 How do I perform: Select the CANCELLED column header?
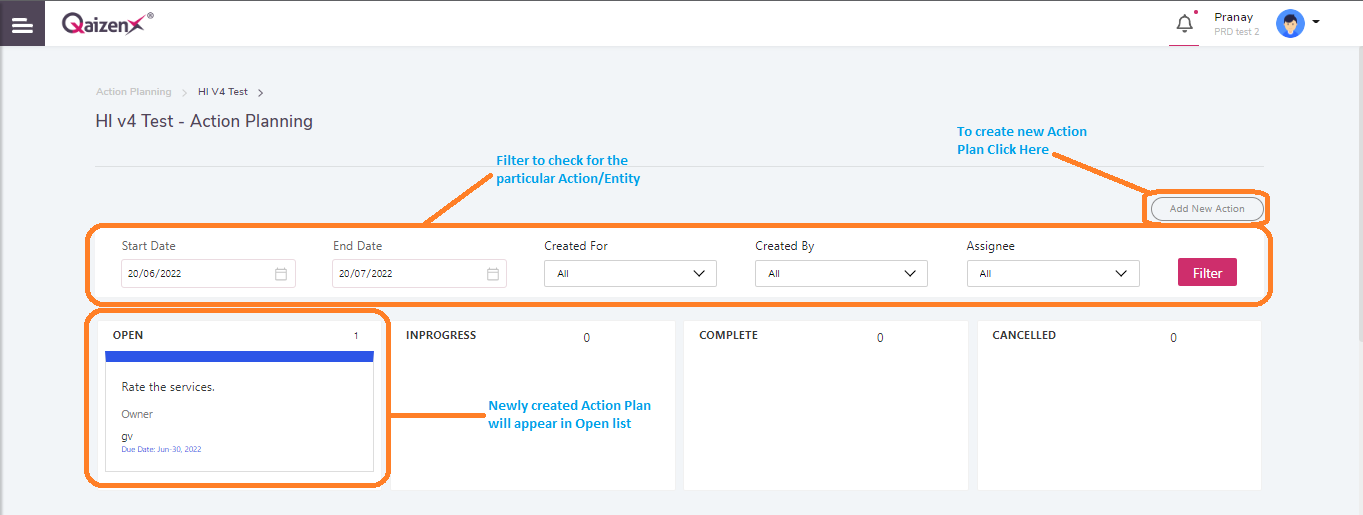tap(1024, 336)
